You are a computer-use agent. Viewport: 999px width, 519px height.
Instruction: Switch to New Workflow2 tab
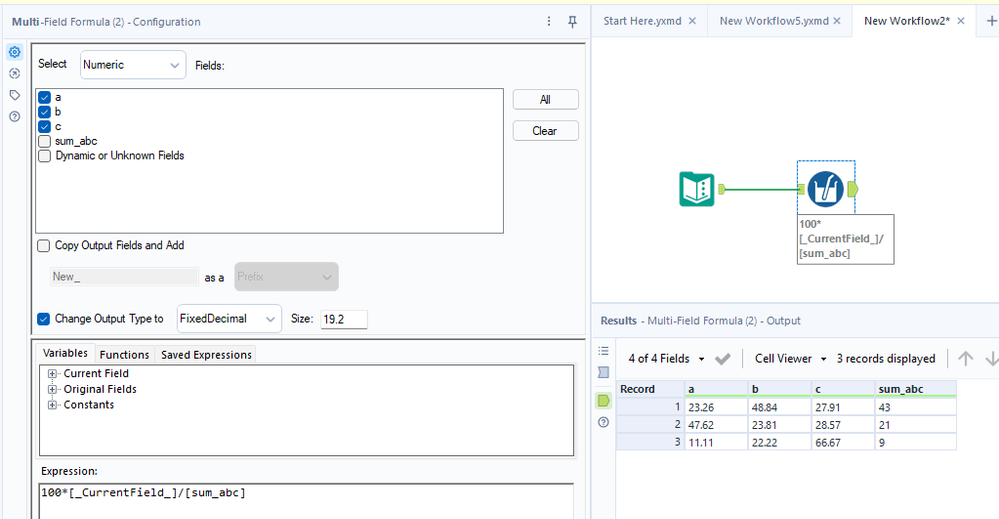click(907, 21)
